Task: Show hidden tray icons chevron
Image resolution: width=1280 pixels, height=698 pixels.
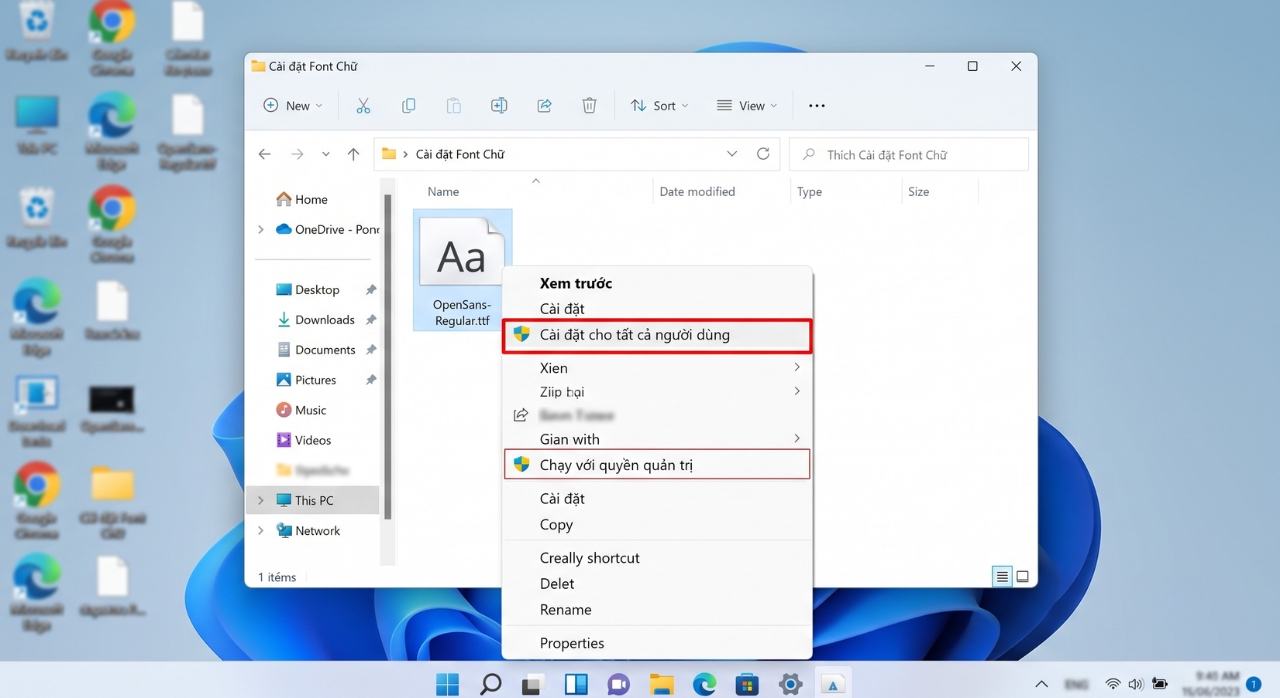Action: point(1042,685)
